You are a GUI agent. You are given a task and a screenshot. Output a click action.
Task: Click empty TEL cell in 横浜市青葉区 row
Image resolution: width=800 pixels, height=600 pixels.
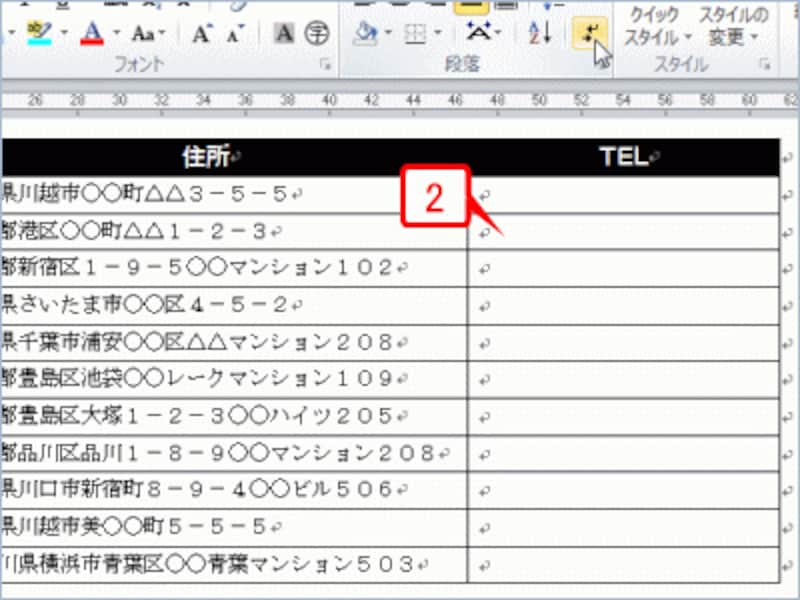(623, 564)
